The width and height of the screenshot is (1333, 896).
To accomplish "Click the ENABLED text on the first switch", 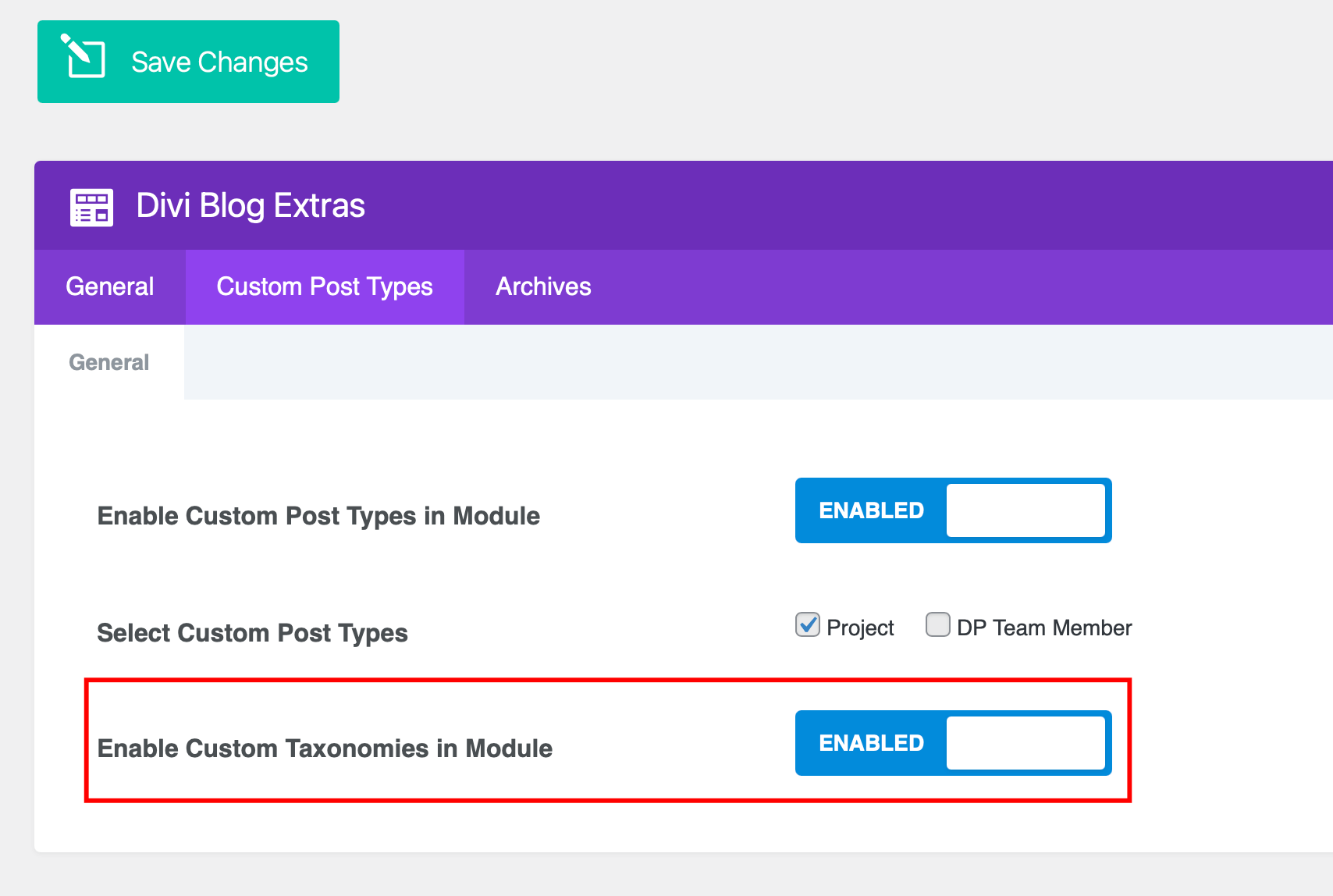I will coord(871,510).
